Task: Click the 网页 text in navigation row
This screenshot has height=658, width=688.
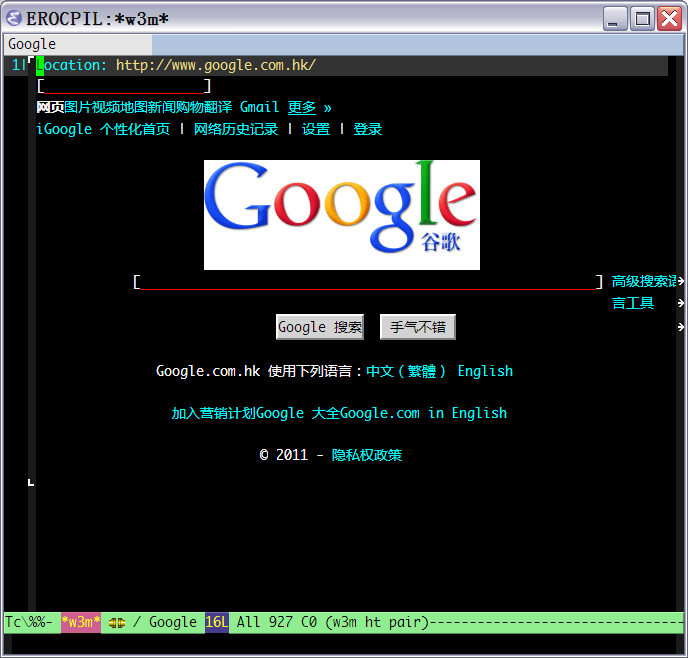Action: 50,107
